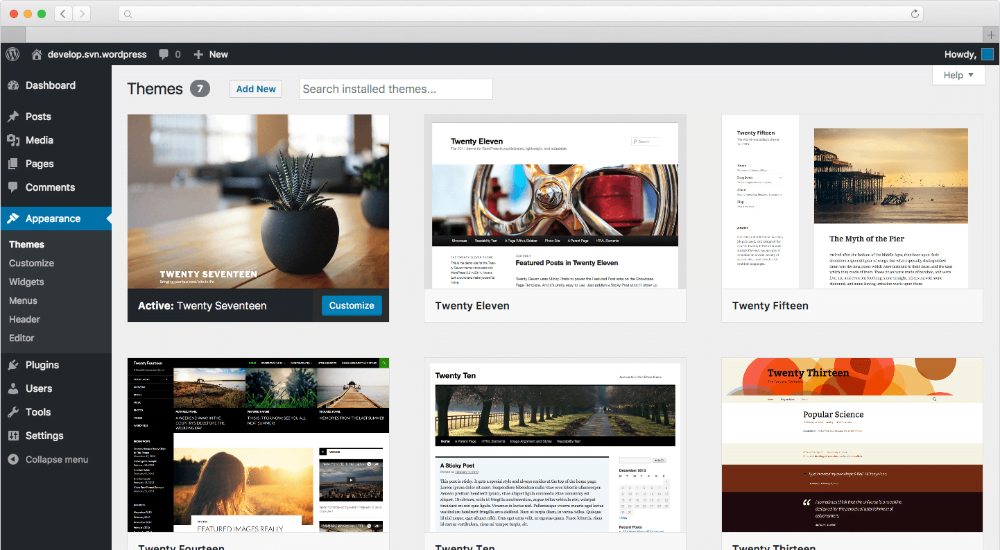Click the Users person icon
Viewport: 1000px width, 550px height.
pos(13,389)
